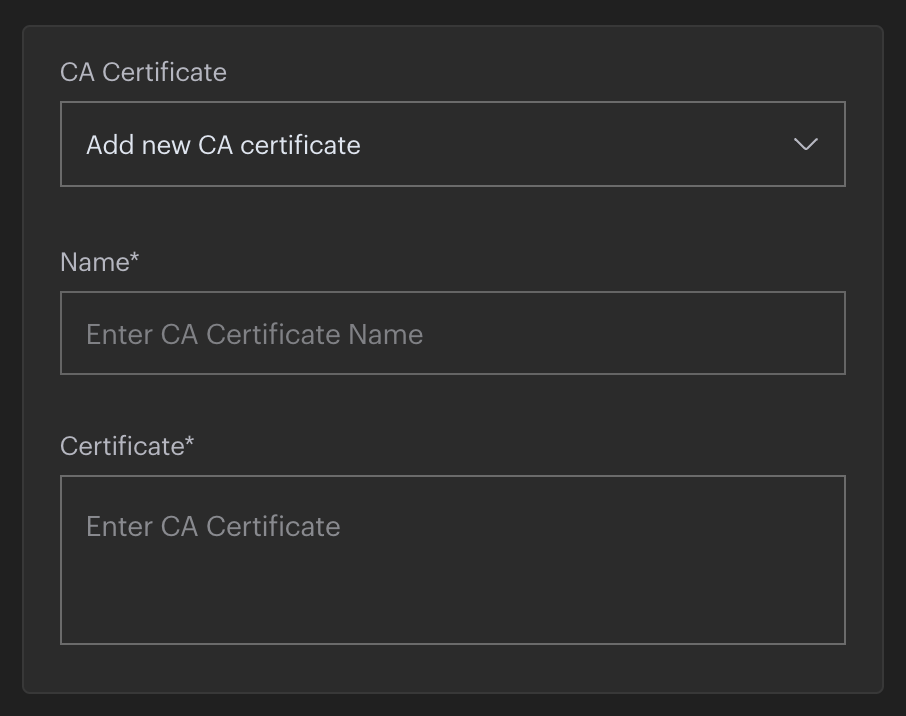Click the right end of Name field
Screen dimensions: 906x716
820,333
